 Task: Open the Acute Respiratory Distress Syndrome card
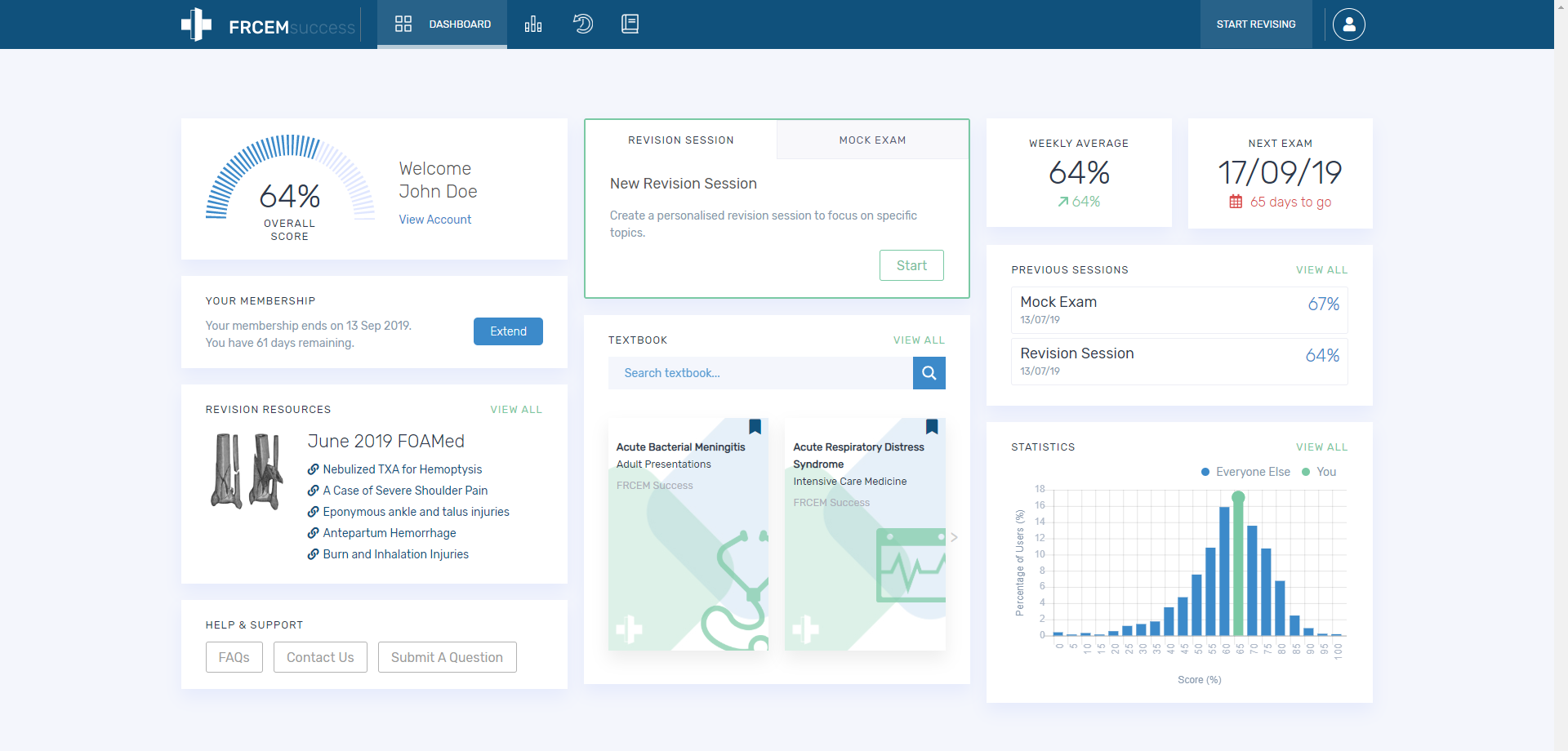pos(865,534)
